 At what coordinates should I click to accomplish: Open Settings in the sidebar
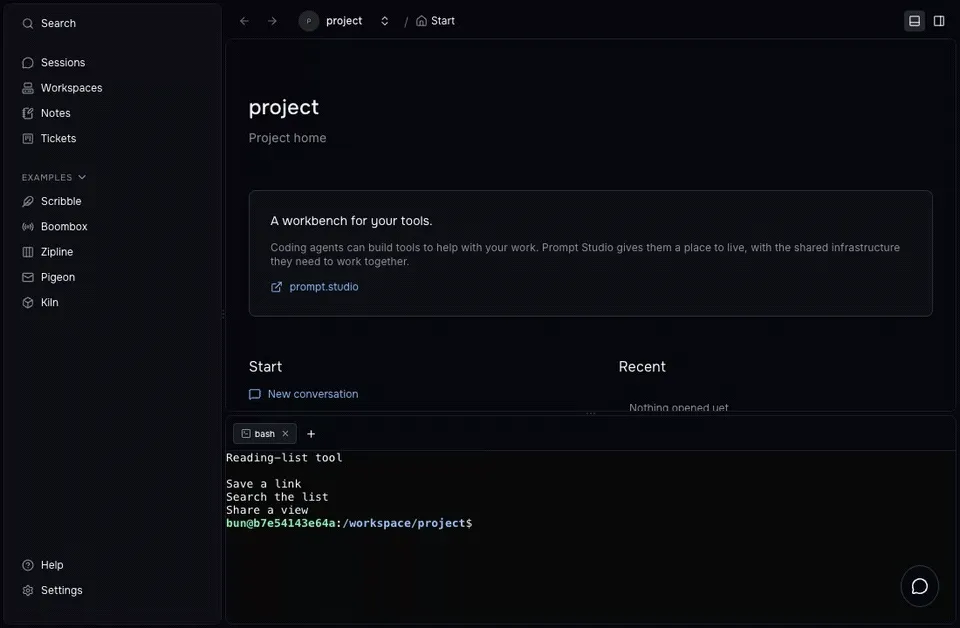112,590
